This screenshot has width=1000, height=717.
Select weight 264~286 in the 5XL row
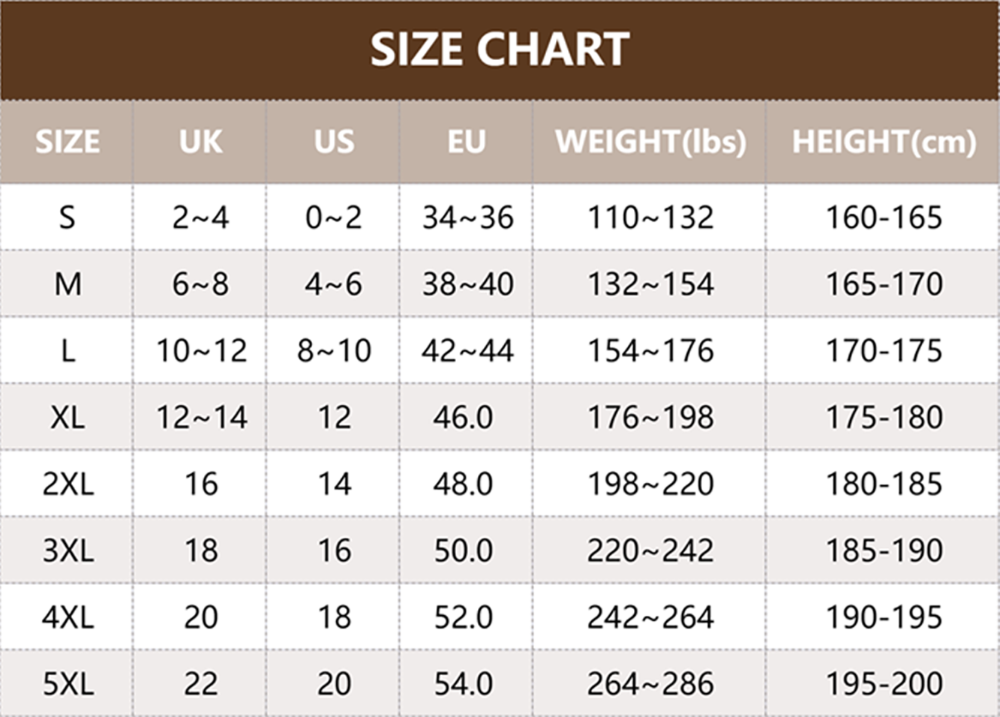point(650,684)
